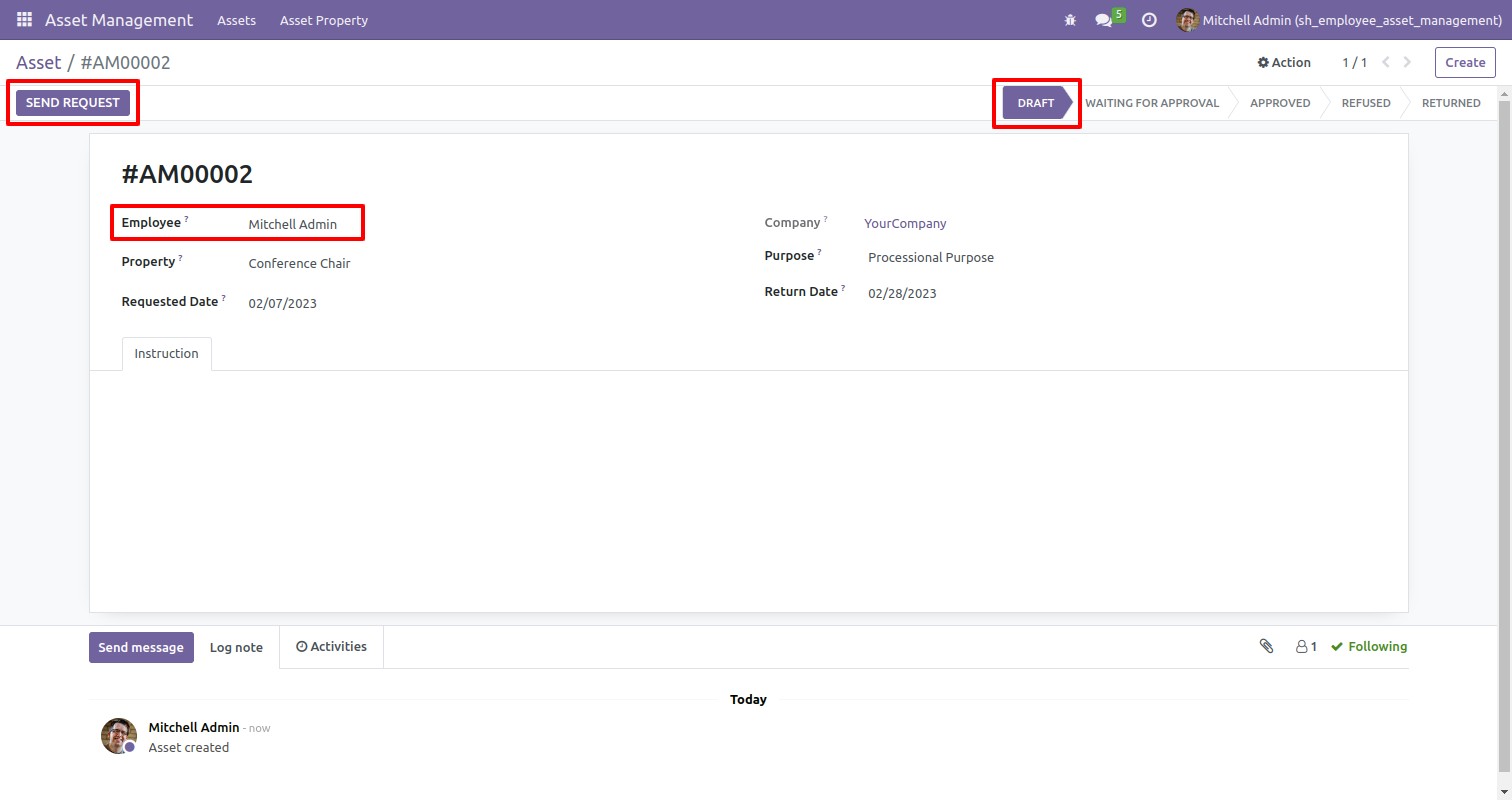Open the activities clock icon in navbar

[1149, 20]
